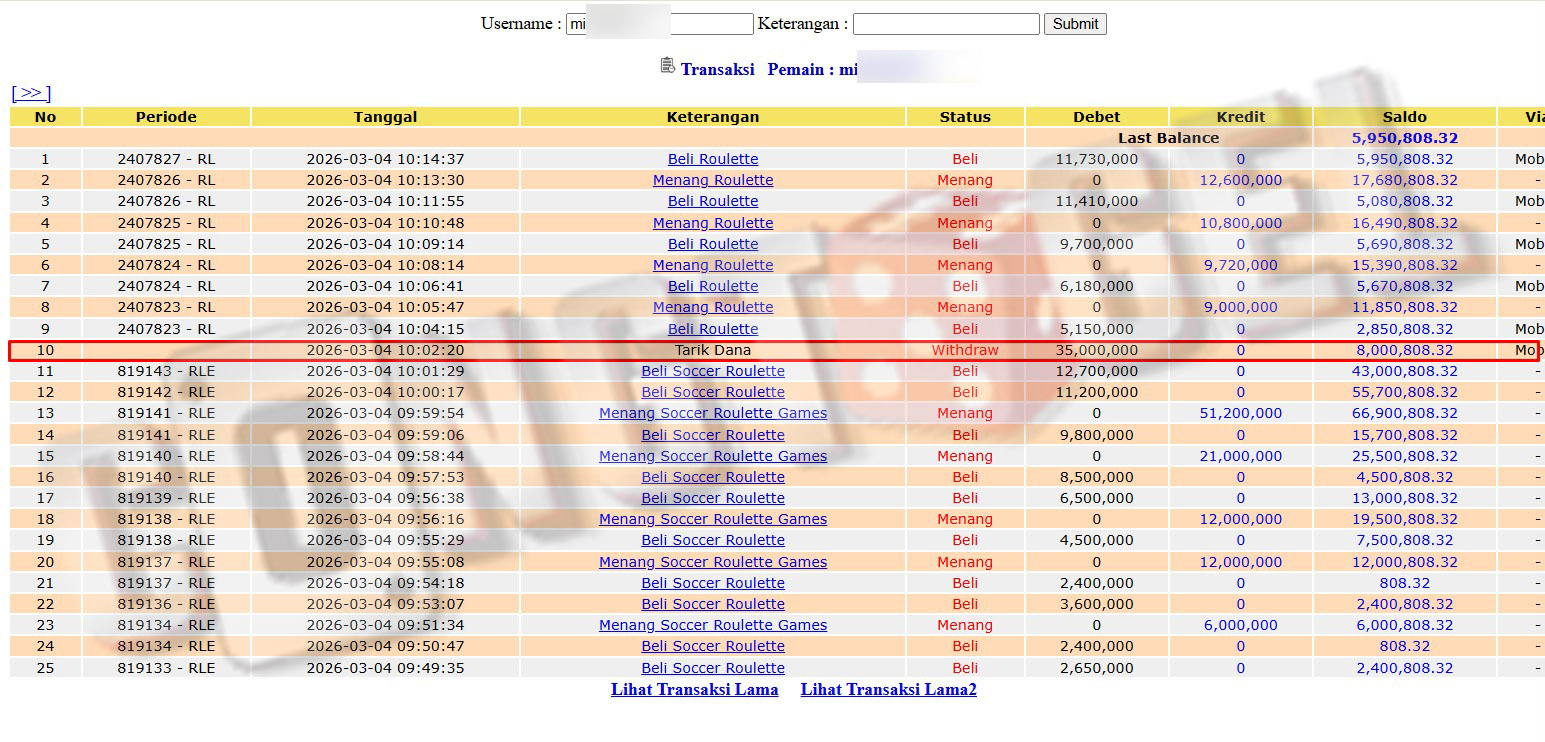Screen dimensions: 1545x742
Task: Open Menang Roulette link in row 2
Action: (x=713, y=180)
